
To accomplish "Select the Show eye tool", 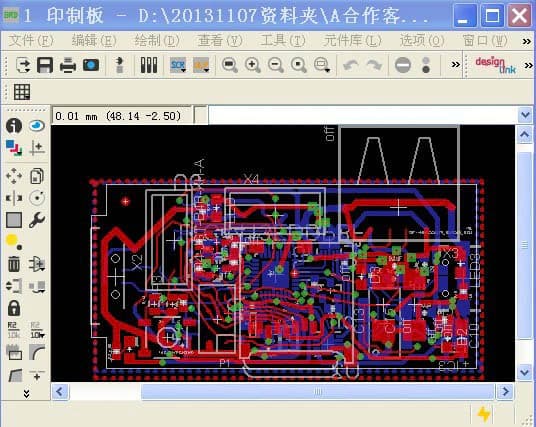I will pos(37,126).
